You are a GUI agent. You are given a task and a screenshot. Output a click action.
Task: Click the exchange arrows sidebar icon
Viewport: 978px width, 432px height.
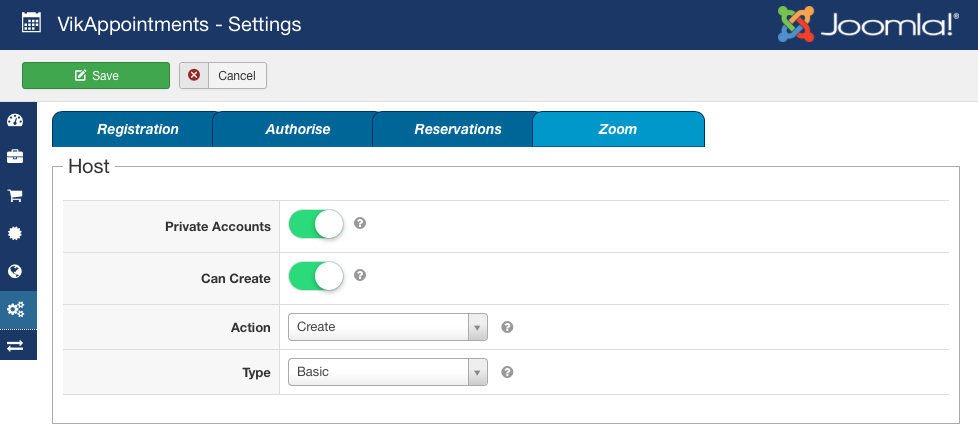coord(15,345)
